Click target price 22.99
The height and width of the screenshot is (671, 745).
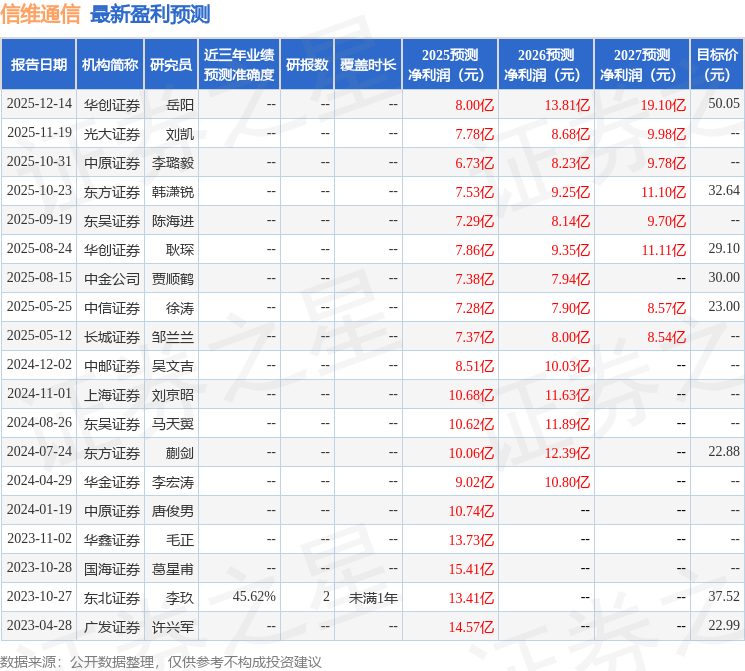click(724, 625)
